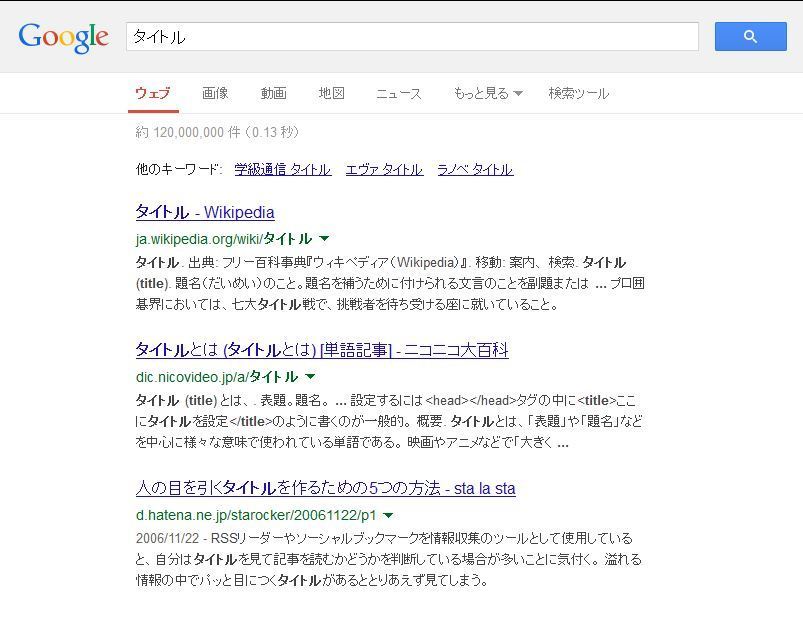Open the タイトル - Wikipedia result

point(204,212)
